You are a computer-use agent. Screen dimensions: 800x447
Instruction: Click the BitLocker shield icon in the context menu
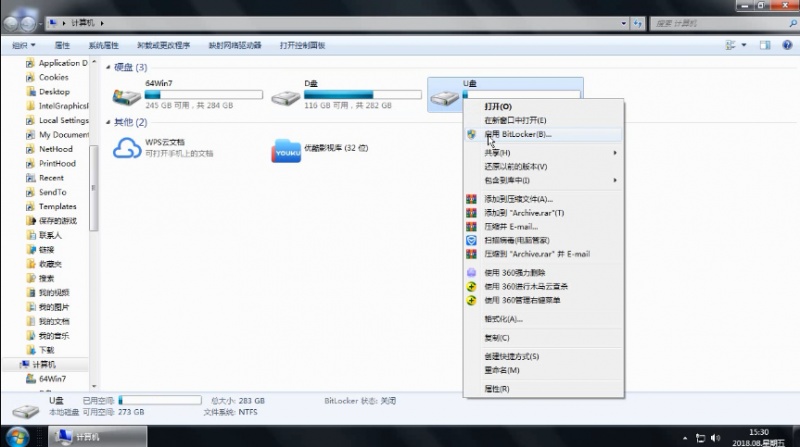pos(471,134)
